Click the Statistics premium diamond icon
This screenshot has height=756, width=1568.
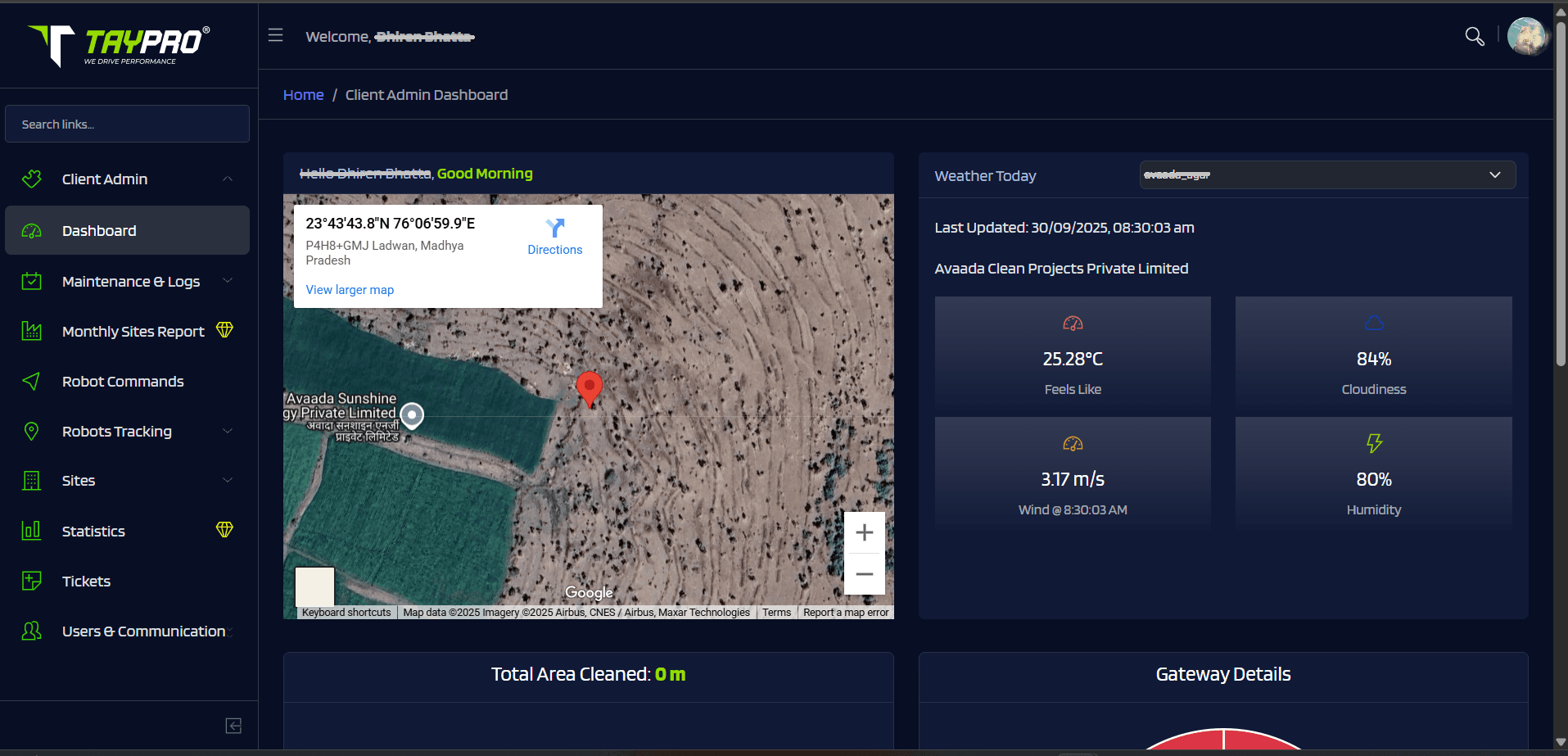[224, 530]
